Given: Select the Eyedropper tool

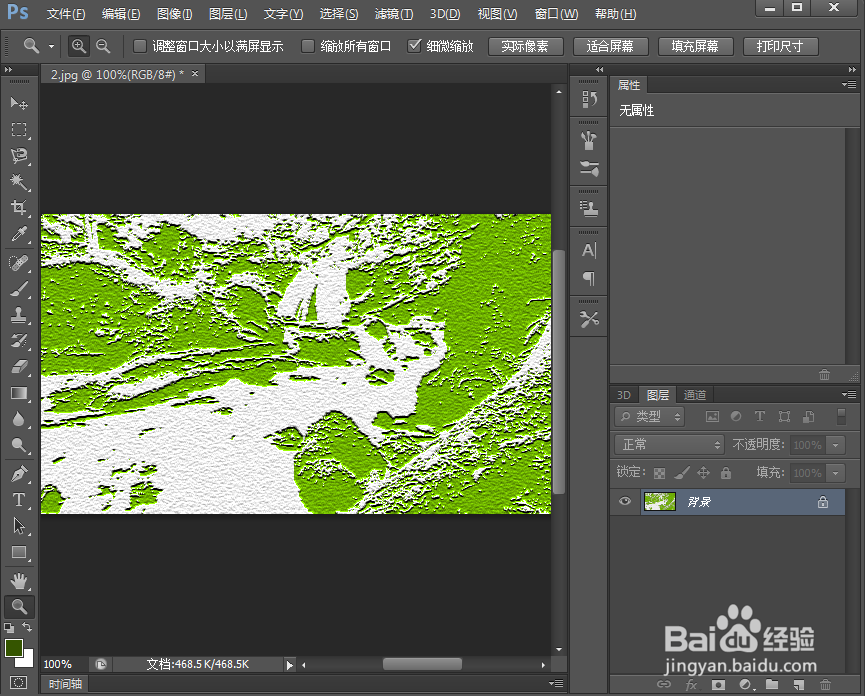Looking at the screenshot, I should click(19, 234).
